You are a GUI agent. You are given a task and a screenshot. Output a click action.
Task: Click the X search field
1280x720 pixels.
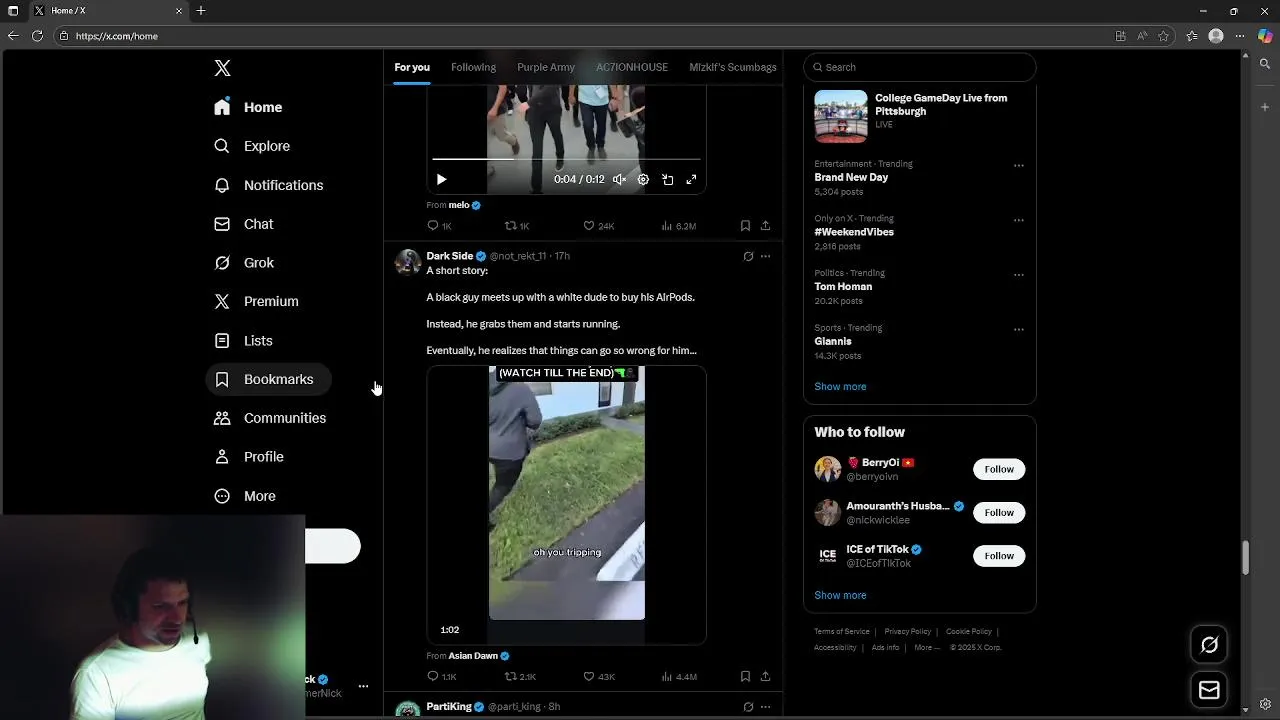pyautogui.click(x=920, y=67)
